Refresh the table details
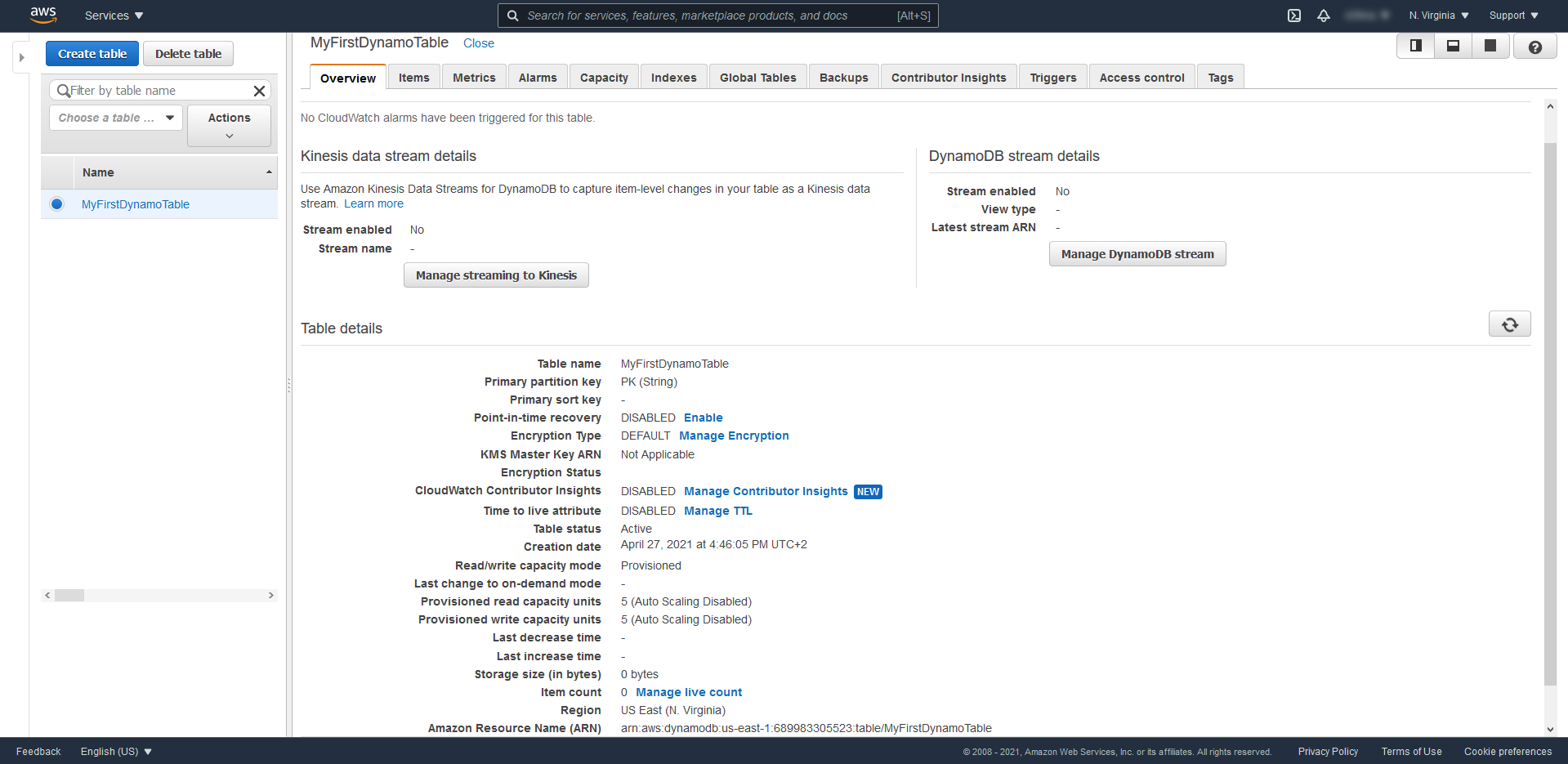The height and width of the screenshot is (764, 1568). pos(1510,324)
